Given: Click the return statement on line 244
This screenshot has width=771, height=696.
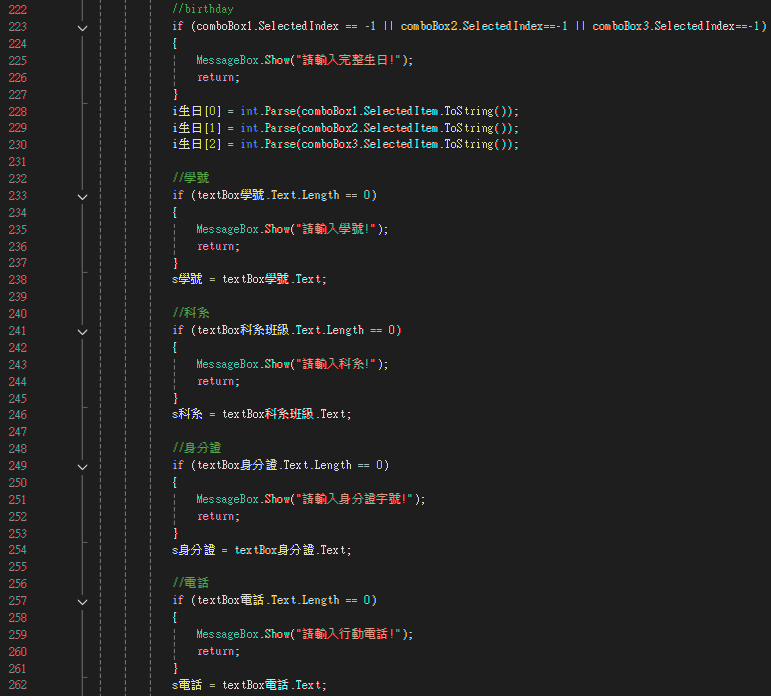Looking at the screenshot, I should [218, 381].
